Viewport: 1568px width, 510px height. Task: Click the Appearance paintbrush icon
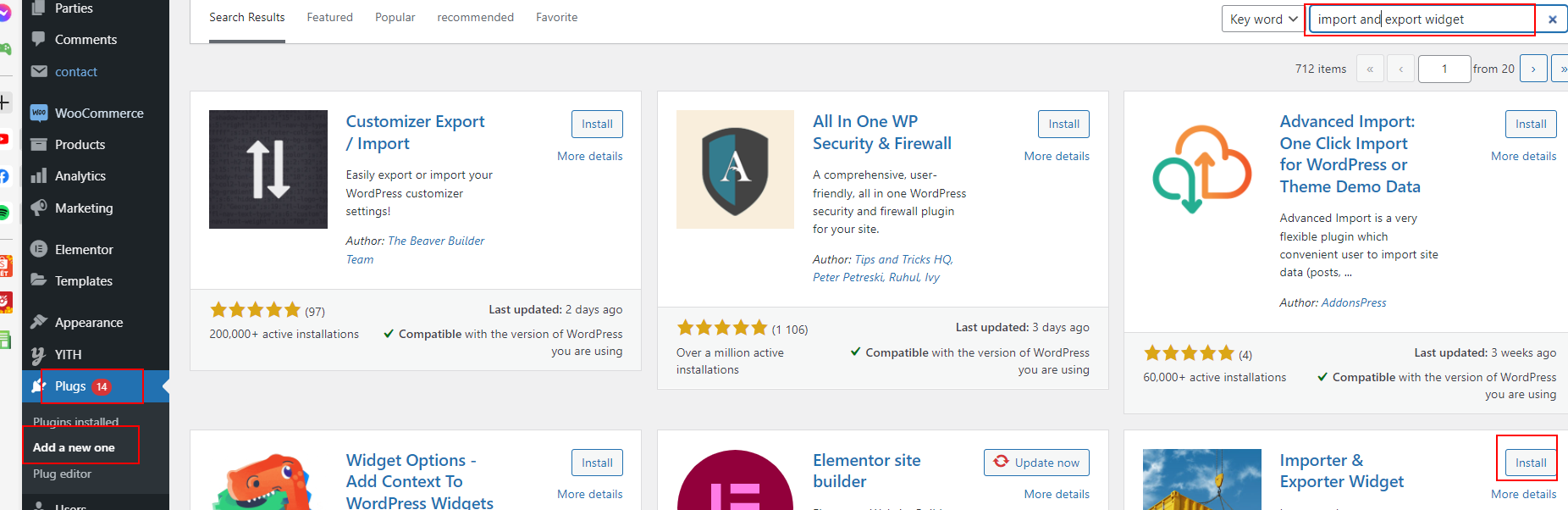tap(38, 322)
